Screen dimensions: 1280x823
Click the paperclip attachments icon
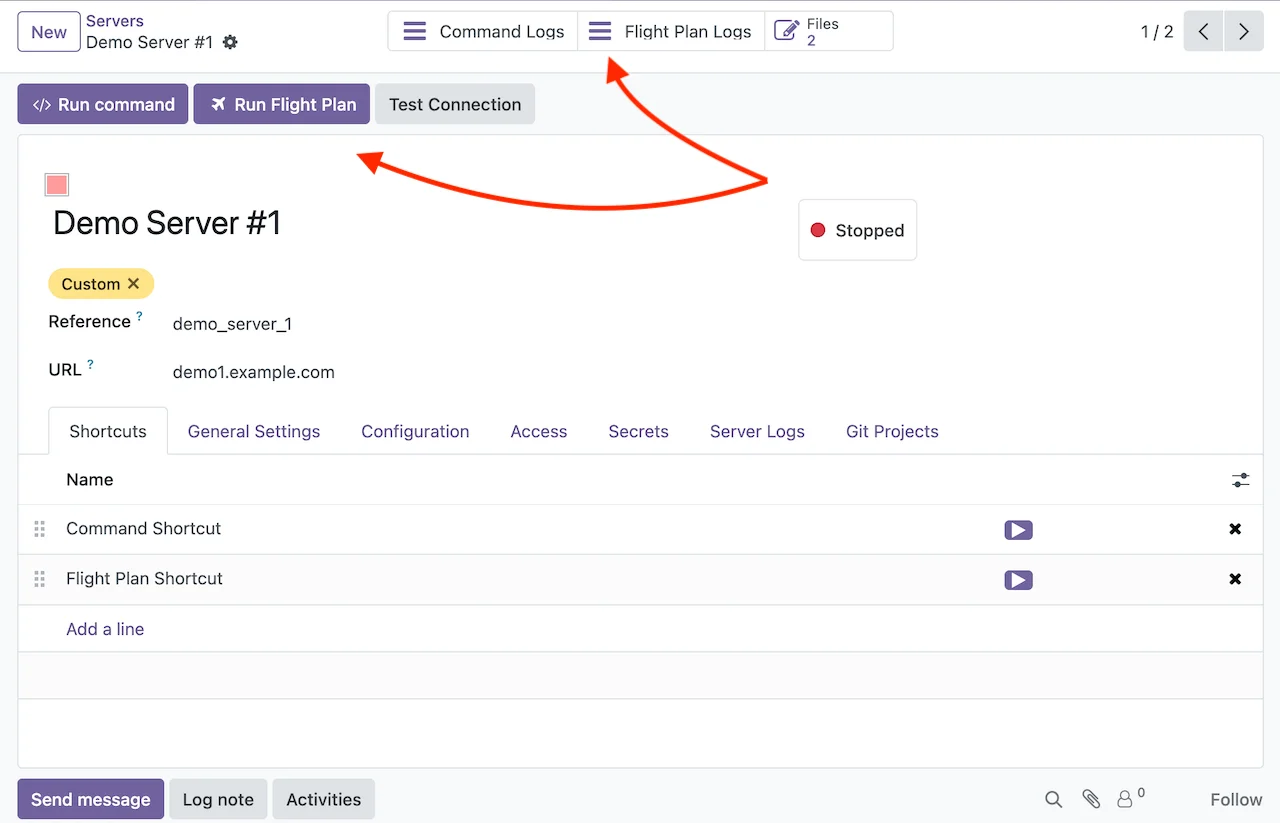pyautogui.click(x=1091, y=799)
